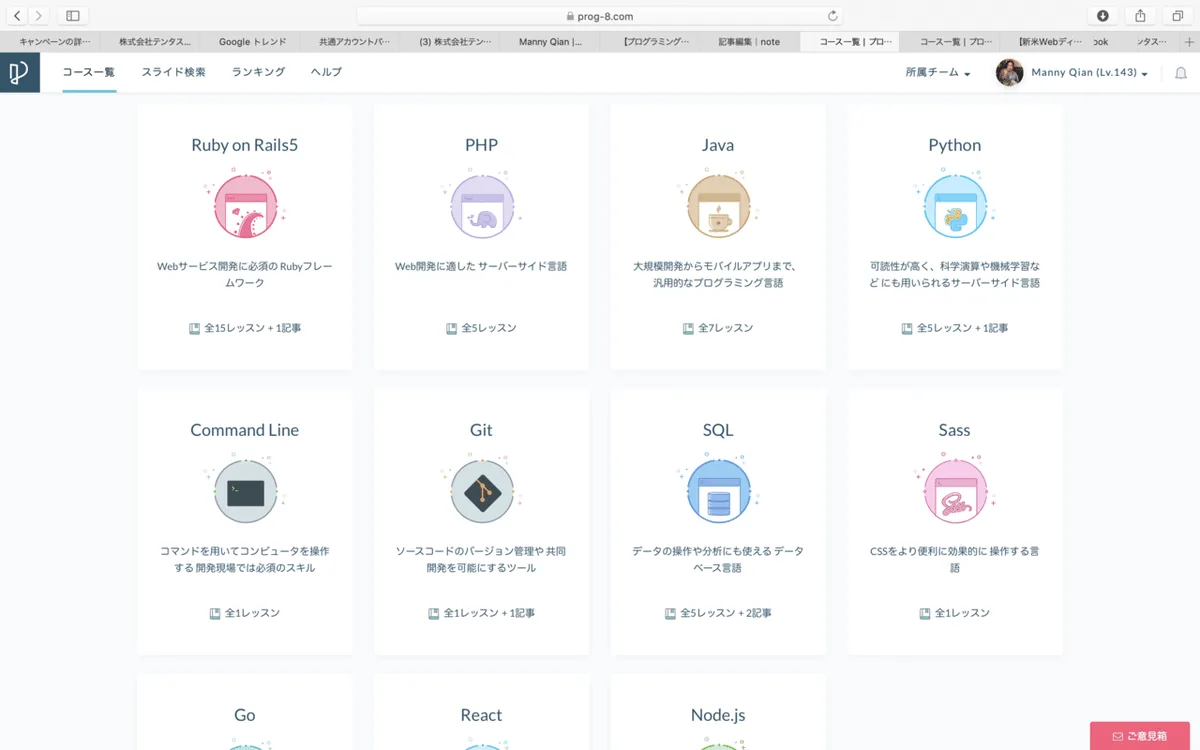Open the PHP elephant course icon
Viewport: 1200px width, 750px height.
coord(481,205)
